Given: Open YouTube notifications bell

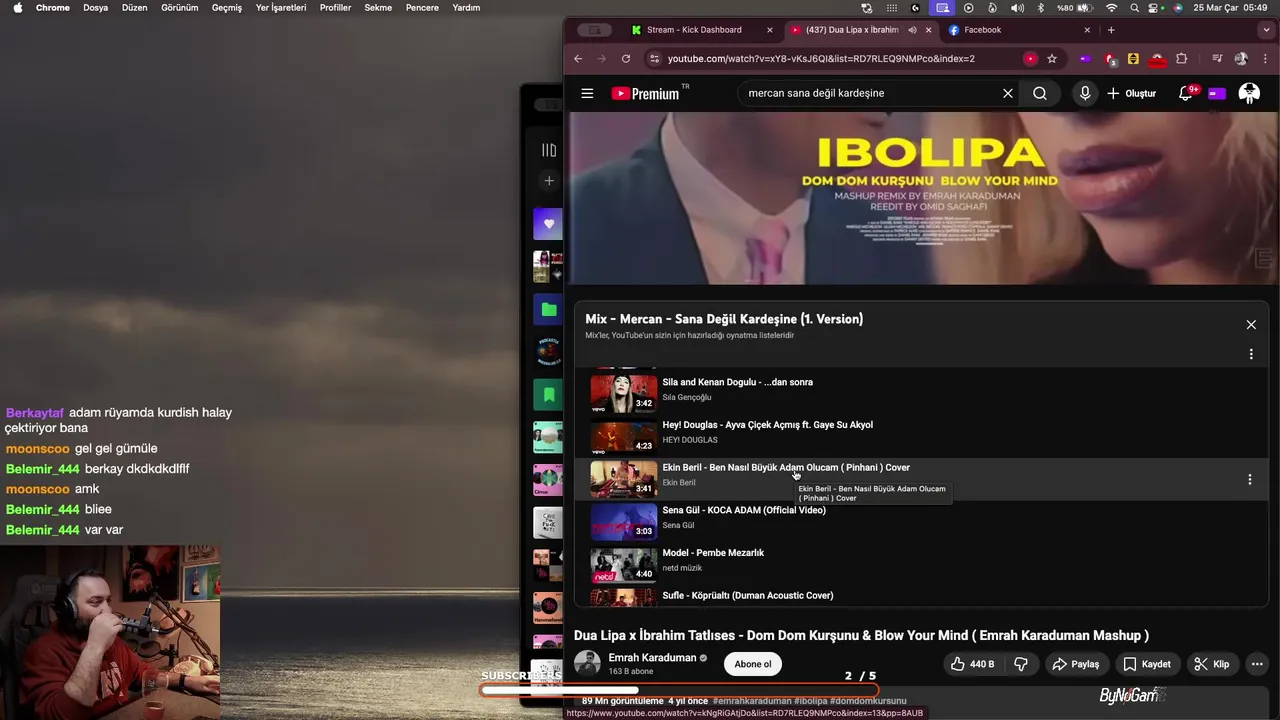Looking at the screenshot, I should pyautogui.click(x=1186, y=93).
